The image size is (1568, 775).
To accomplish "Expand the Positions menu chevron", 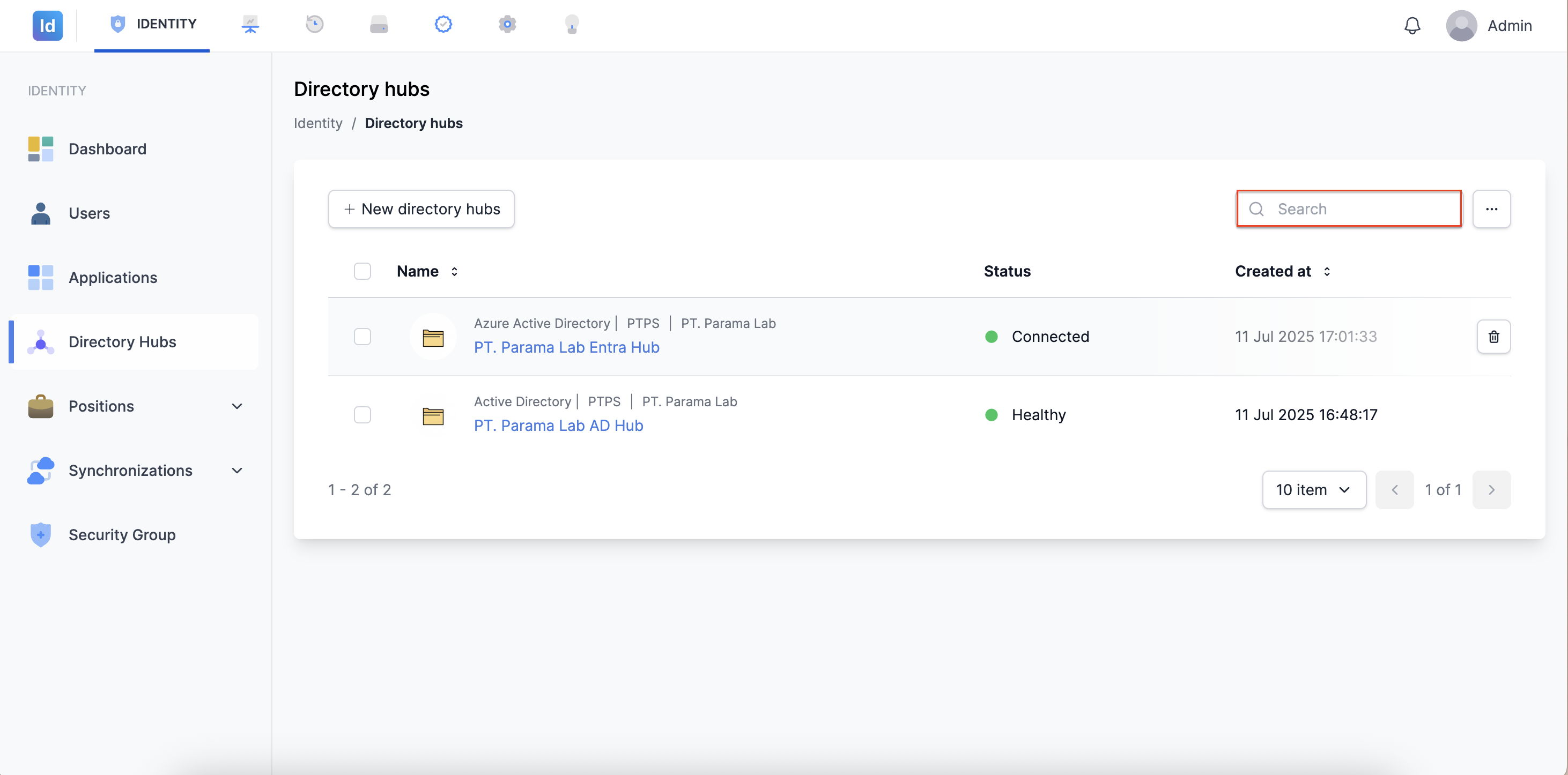I will click(x=238, y=406).
